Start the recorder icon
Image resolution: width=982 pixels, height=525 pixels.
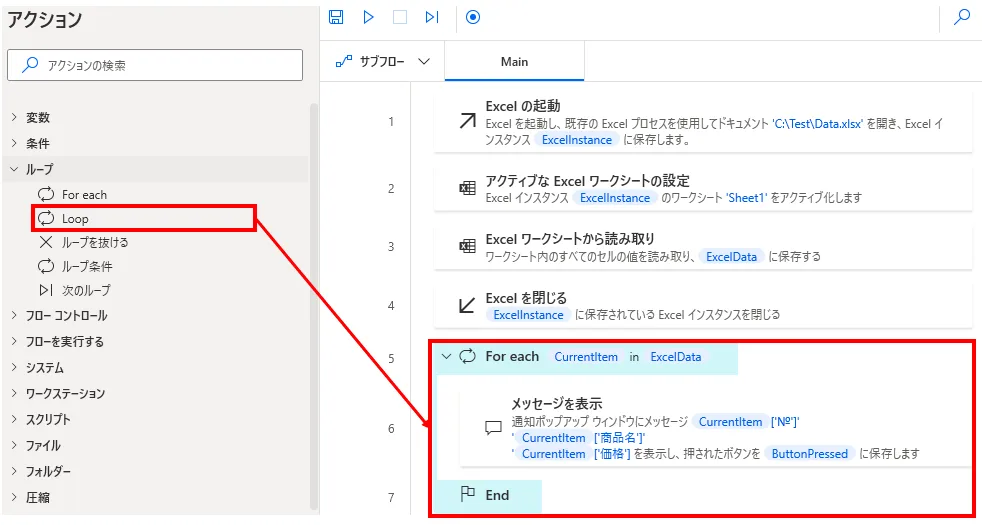point(473,17)
